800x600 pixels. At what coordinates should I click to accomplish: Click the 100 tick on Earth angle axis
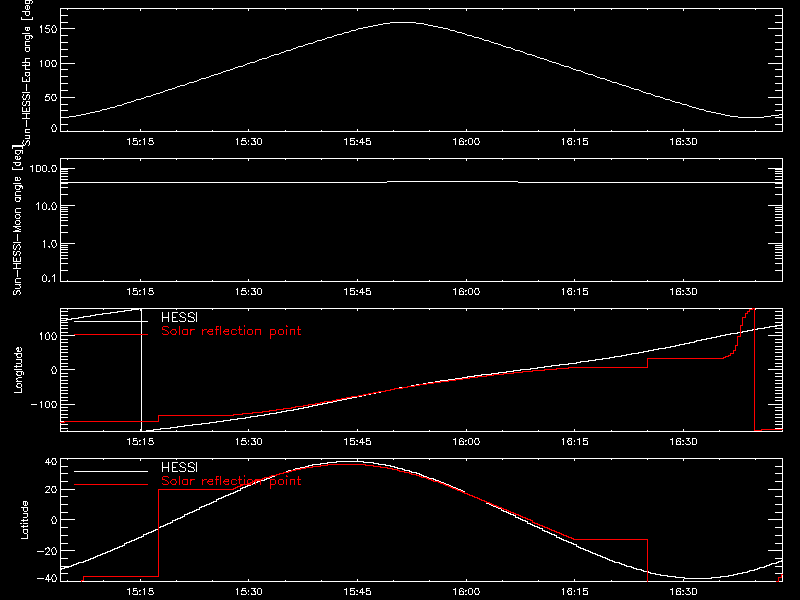click(x=48, y=63)
